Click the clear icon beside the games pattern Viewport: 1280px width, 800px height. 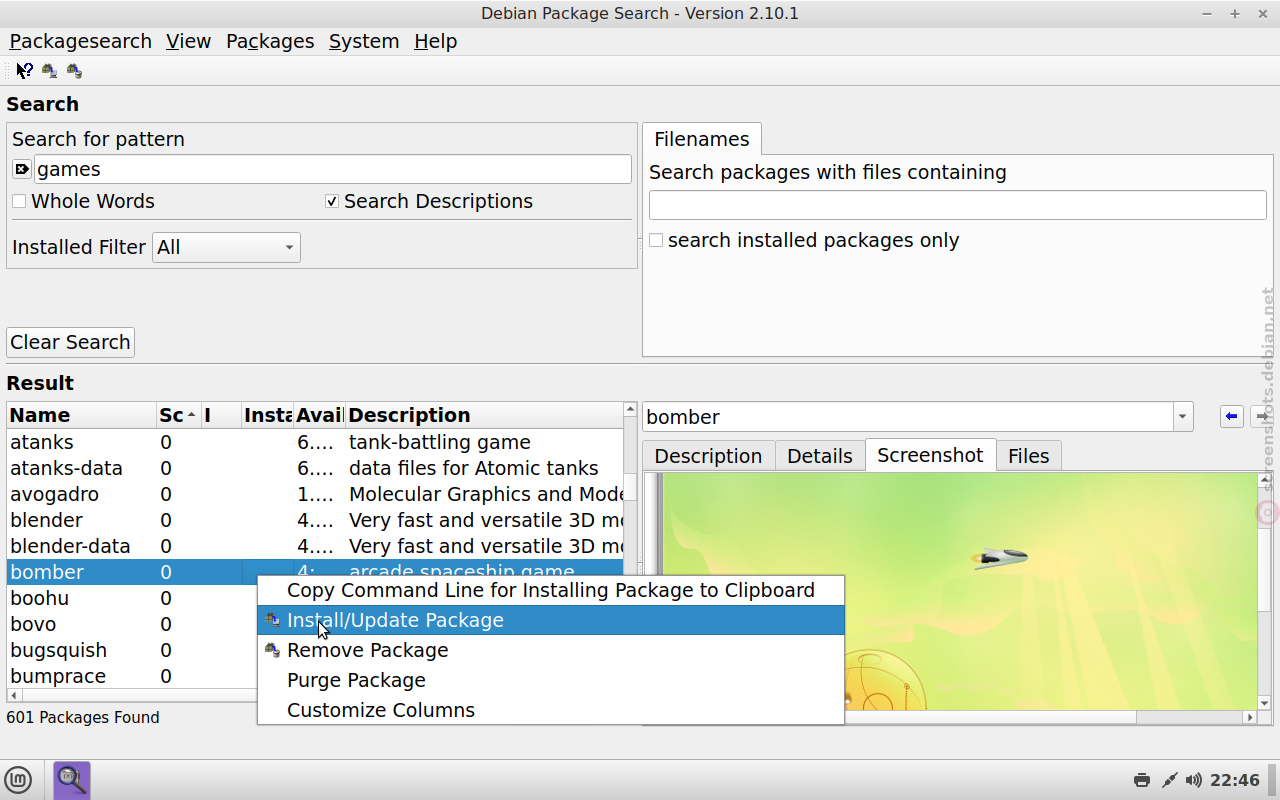[22, 169]
